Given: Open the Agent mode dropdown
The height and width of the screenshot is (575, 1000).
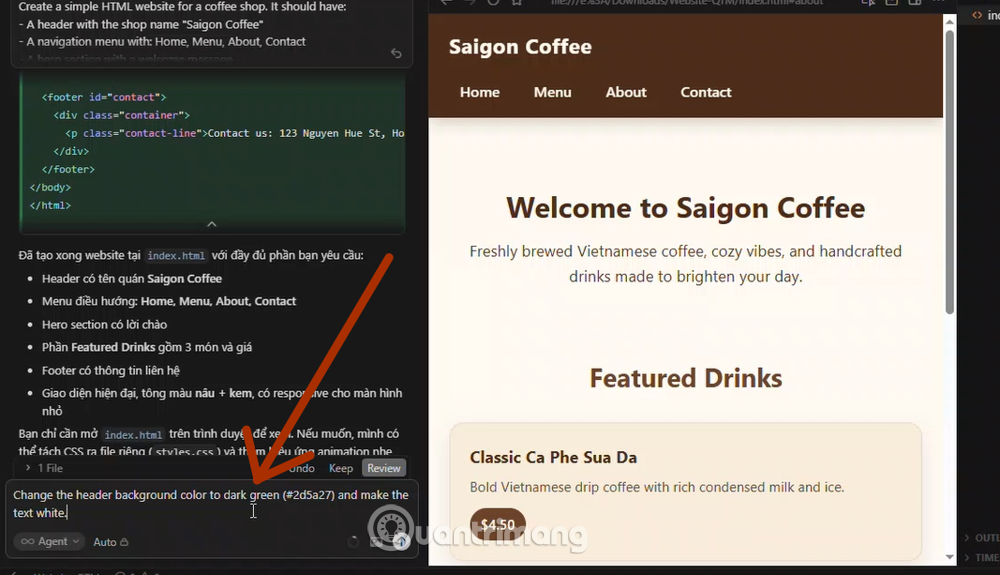Looking at the screenshot, I should pos(49,541).
